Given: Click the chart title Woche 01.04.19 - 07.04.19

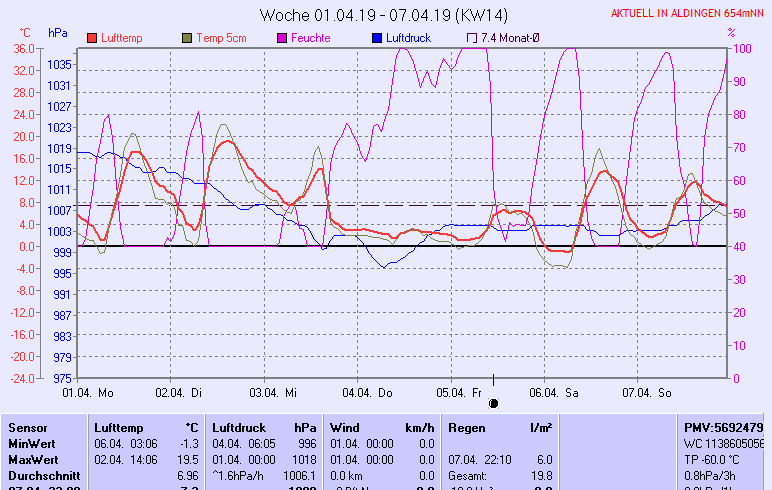Looking at the screenshot, I should 383,15.
